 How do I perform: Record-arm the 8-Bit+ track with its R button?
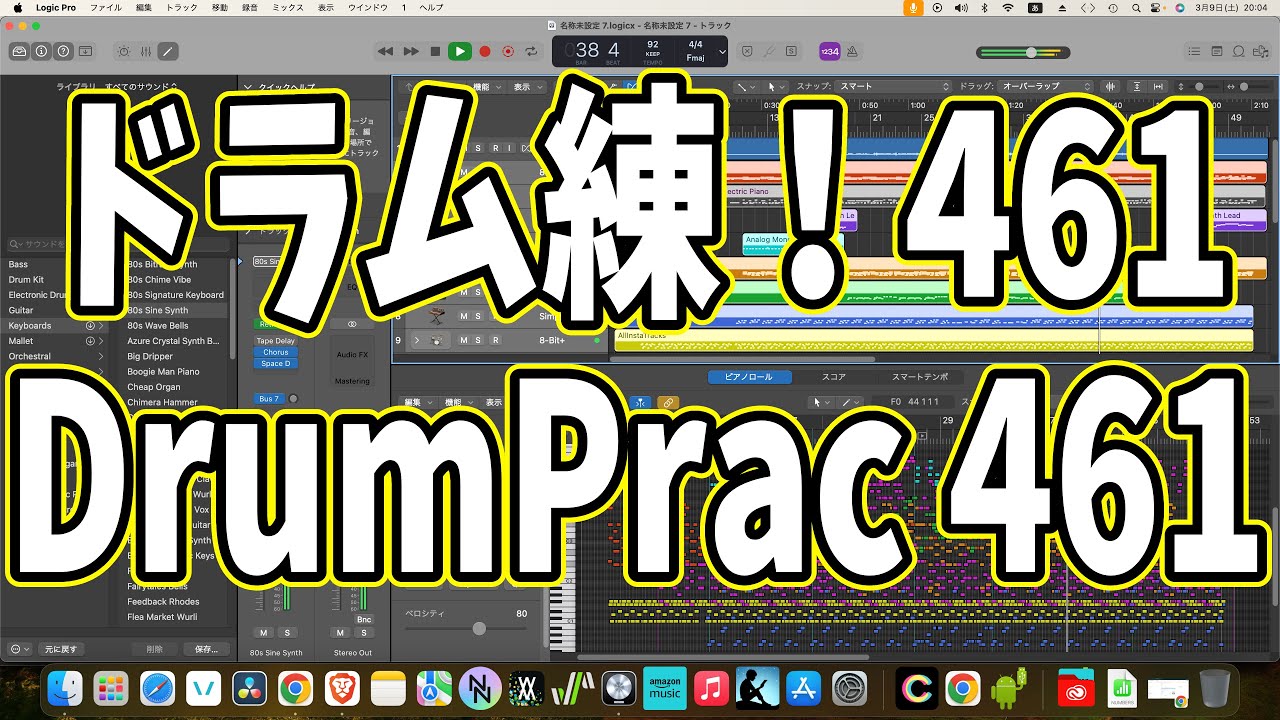coord(495,340)
